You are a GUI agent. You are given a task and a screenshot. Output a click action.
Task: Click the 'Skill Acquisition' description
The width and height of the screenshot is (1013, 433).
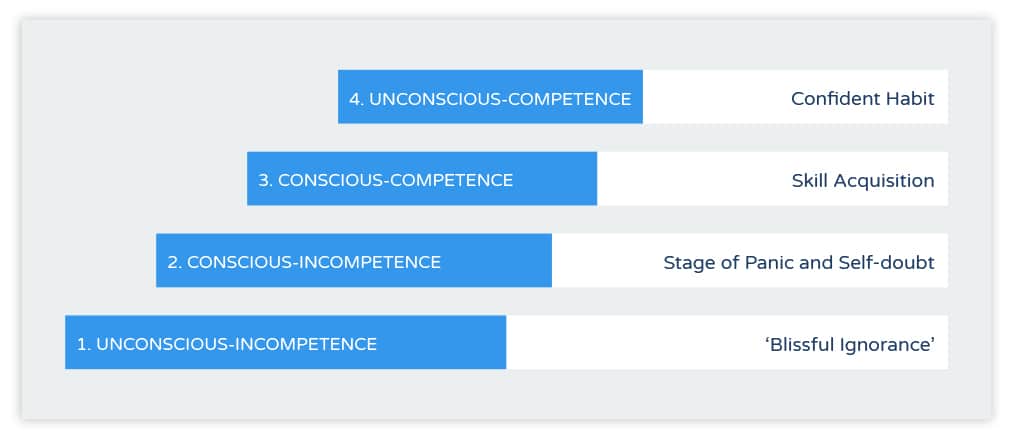point(863,181)
